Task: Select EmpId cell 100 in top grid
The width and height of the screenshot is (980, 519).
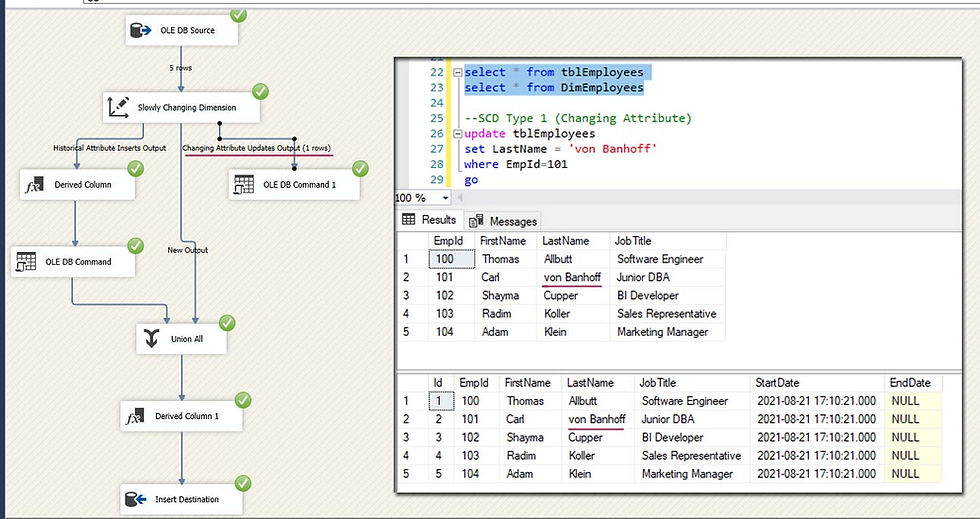Action: pos(450,259)
